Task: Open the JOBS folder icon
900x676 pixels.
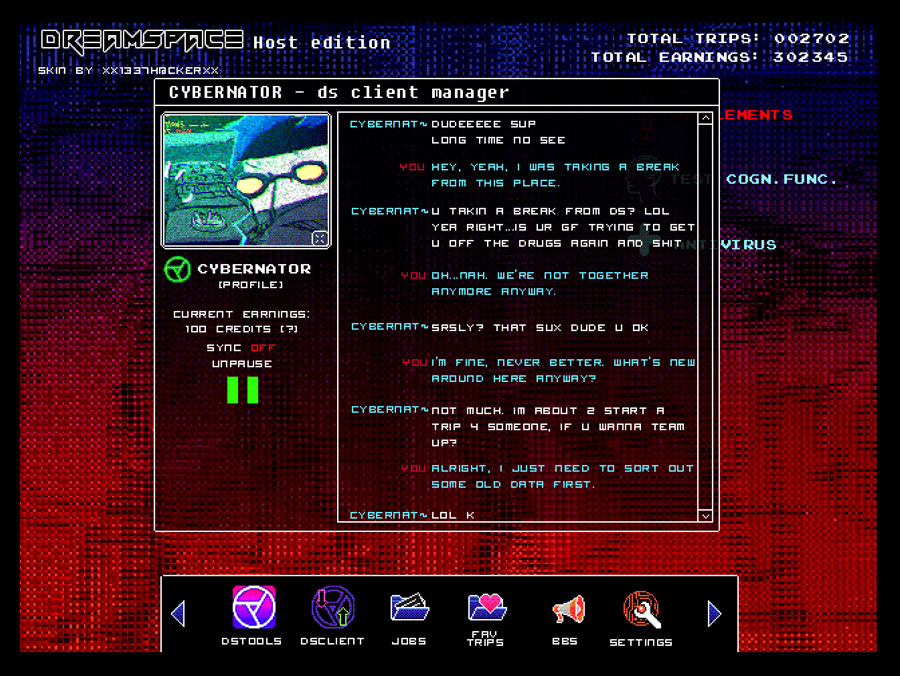Action: click(408, 610)
